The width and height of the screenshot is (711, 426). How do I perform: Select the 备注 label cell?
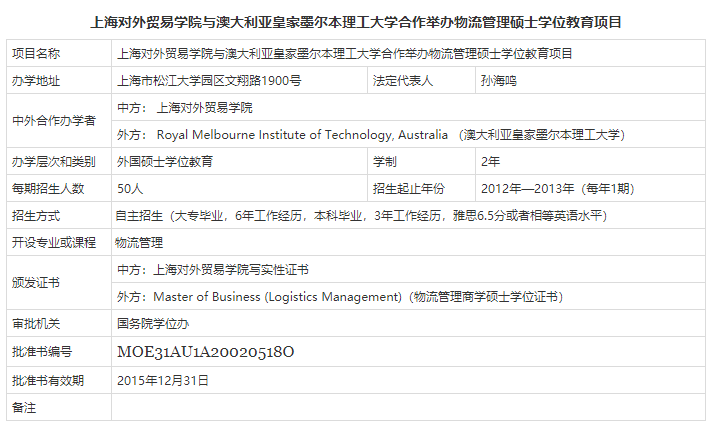point(59,407)
